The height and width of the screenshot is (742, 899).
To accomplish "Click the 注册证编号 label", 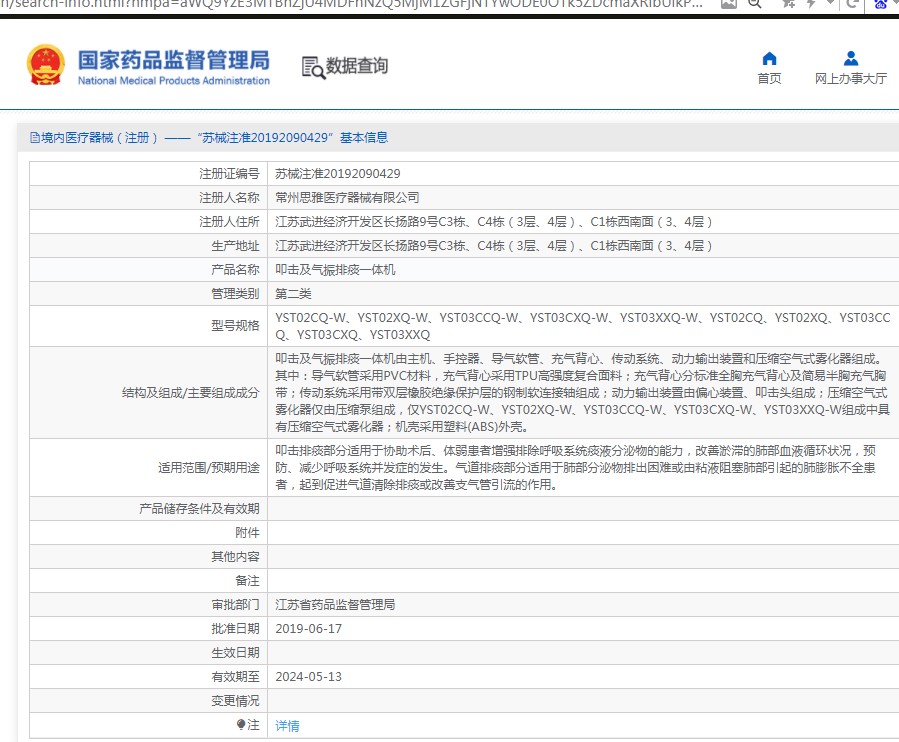I will pos(229,174).
